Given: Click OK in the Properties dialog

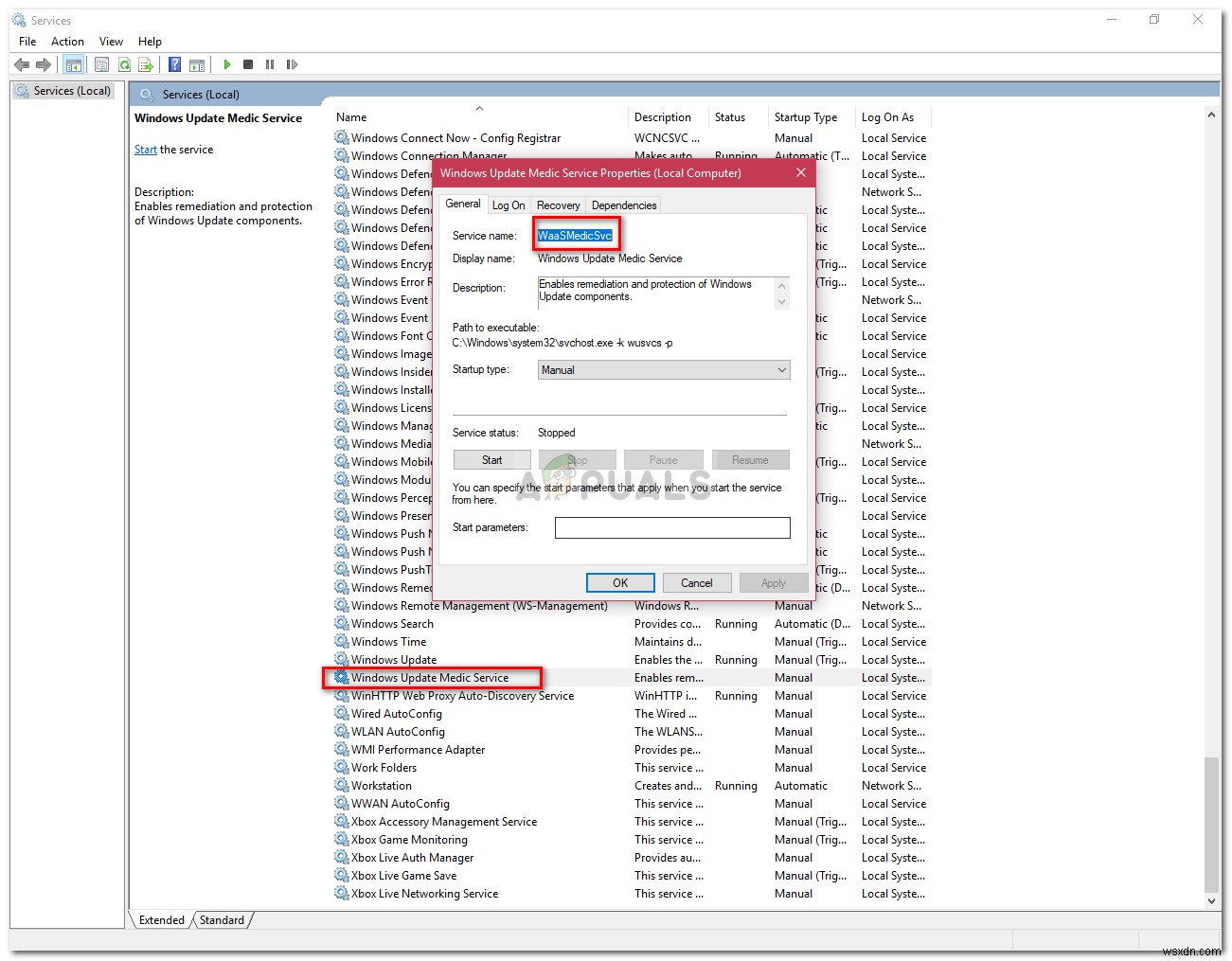Looking at the screenshot, I should coord(620,583).
